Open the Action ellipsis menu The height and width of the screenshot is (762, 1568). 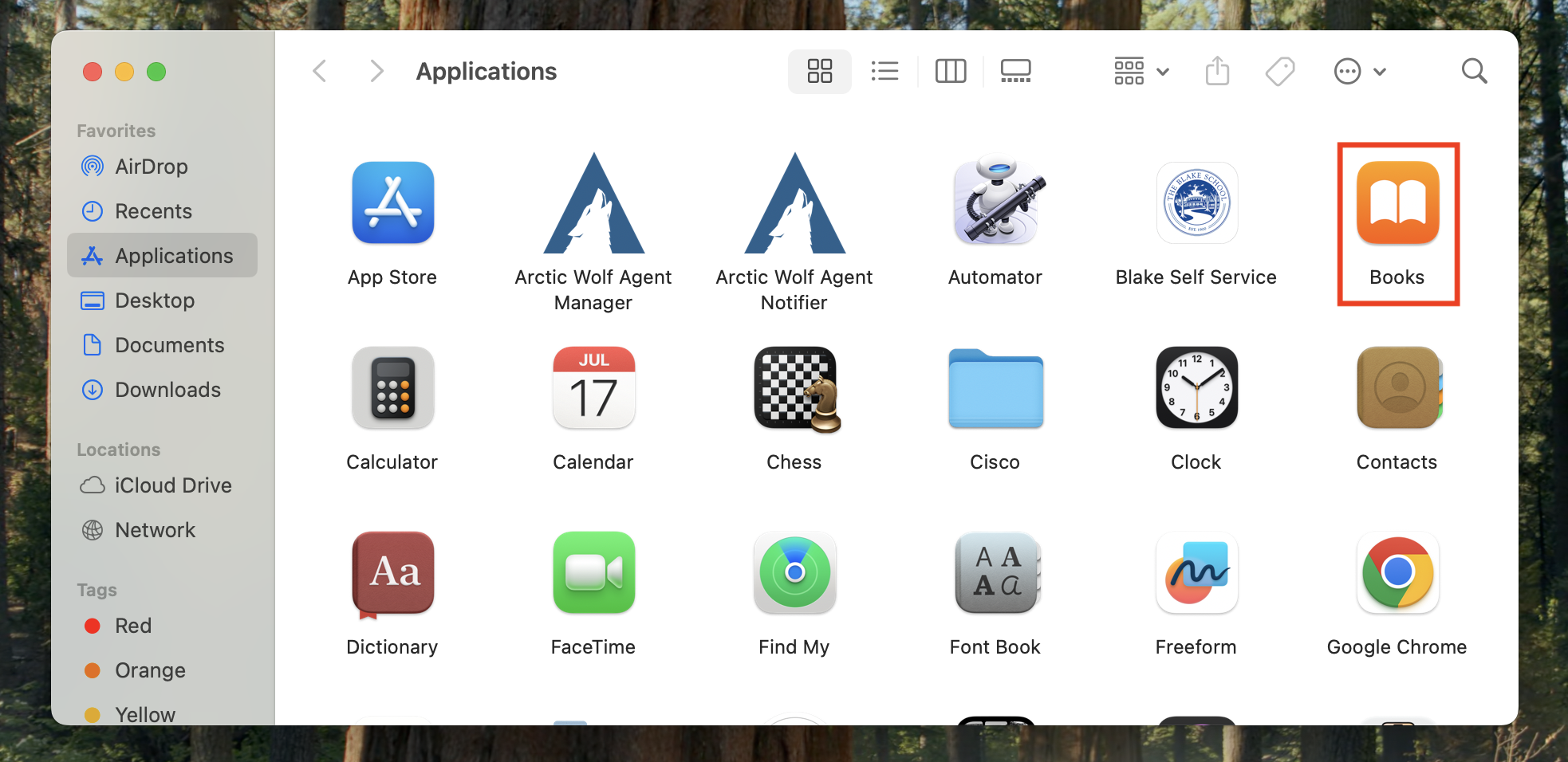1360,71
